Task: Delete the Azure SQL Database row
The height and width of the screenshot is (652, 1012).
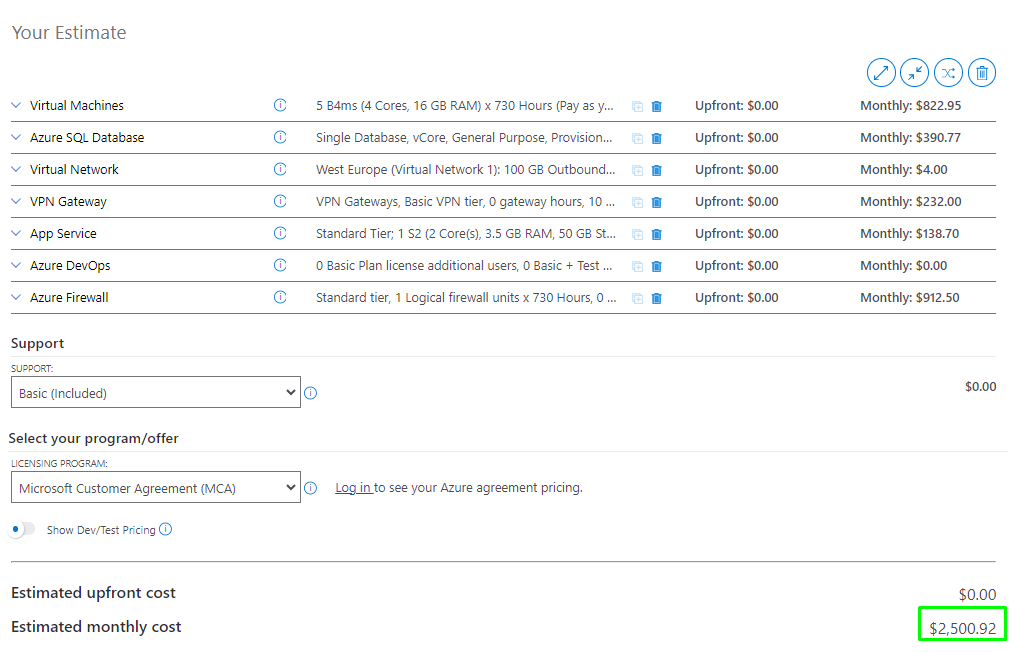Action: pyautogui.click(x=656, y=138)
